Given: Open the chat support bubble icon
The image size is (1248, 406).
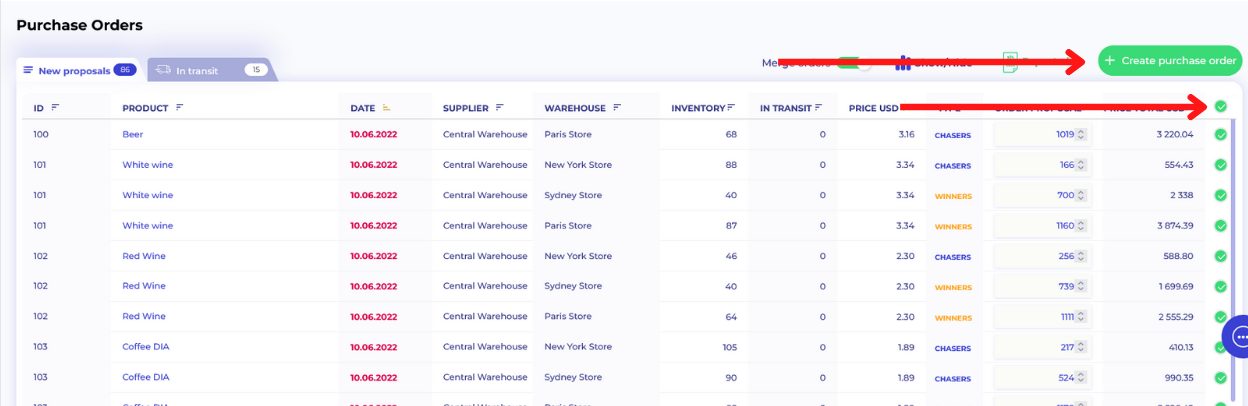Looking at the screenshot, I should (1240, 336).
